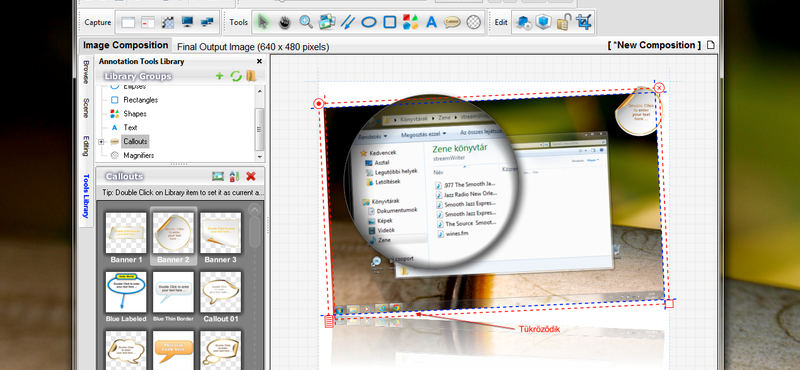Delete callout with red X icon
This screenshot has height=370, width=800.
click(x=251, y=176)
